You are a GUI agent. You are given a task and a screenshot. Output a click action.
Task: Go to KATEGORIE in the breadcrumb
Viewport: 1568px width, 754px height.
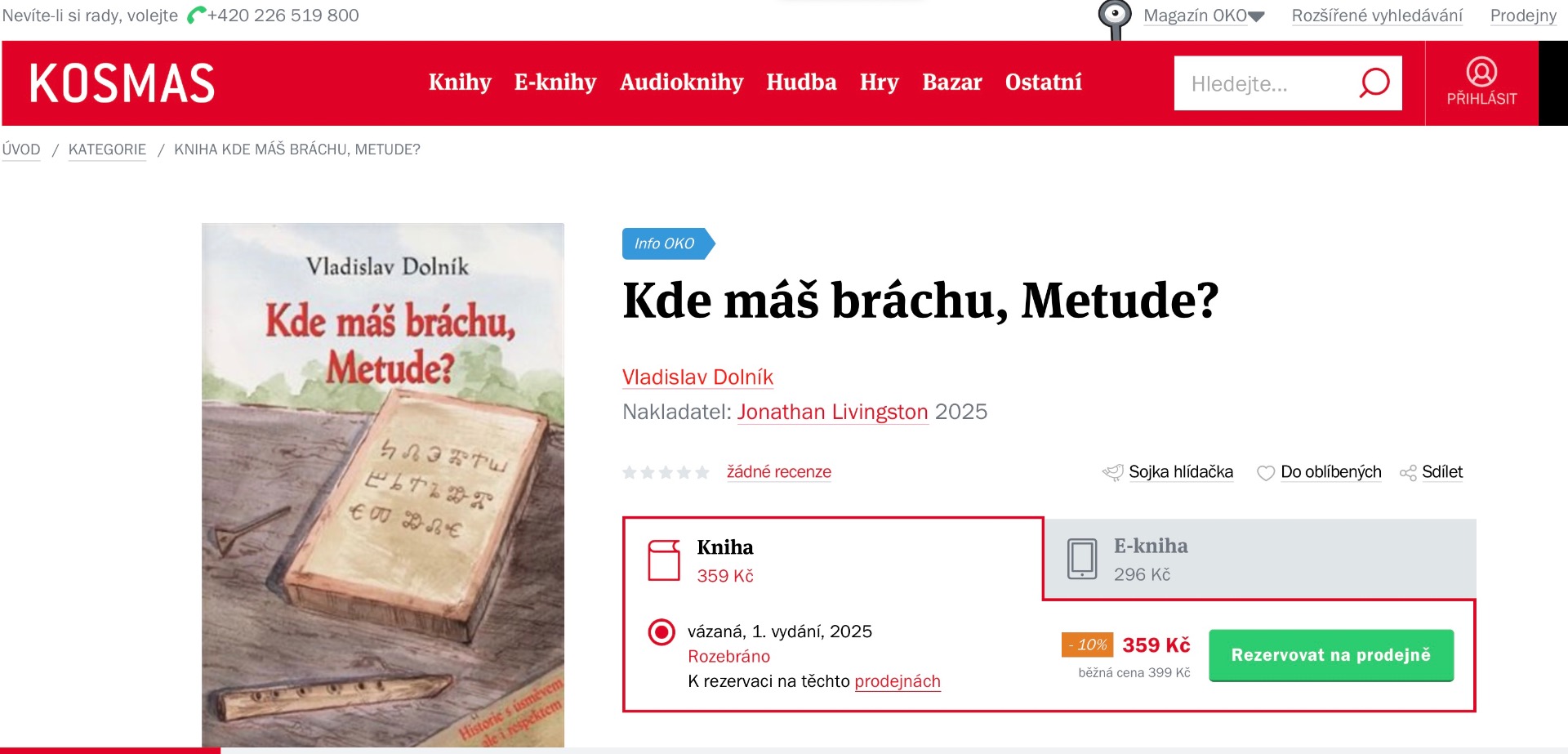coord(107,149)
